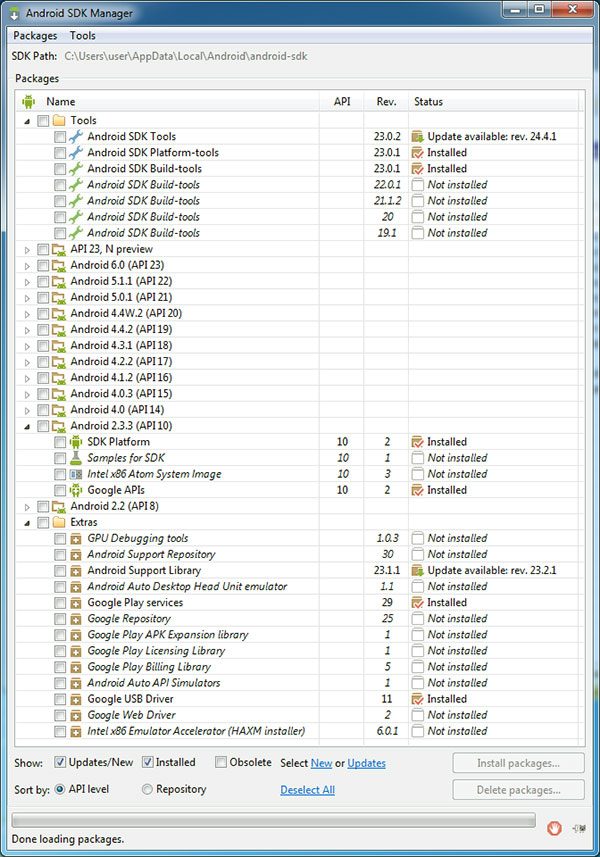
Task: Click the wrench icon of Android SDK Platform-tools
Action: click(76, 152)
